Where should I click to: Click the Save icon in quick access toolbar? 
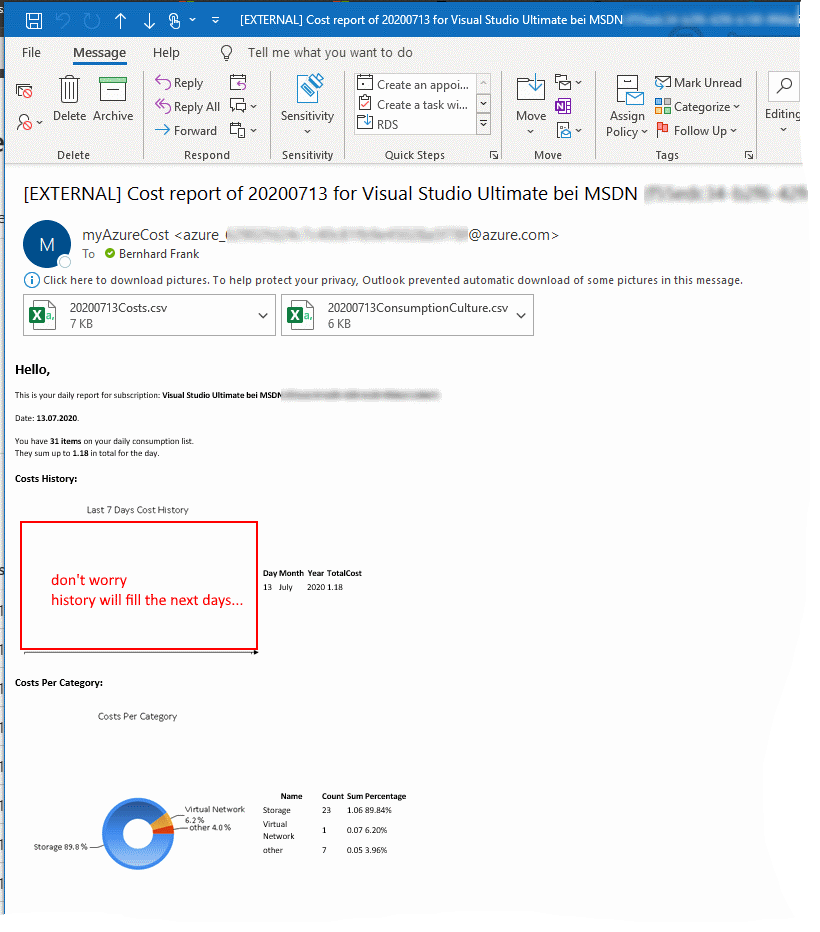click(x=33, y=19)
